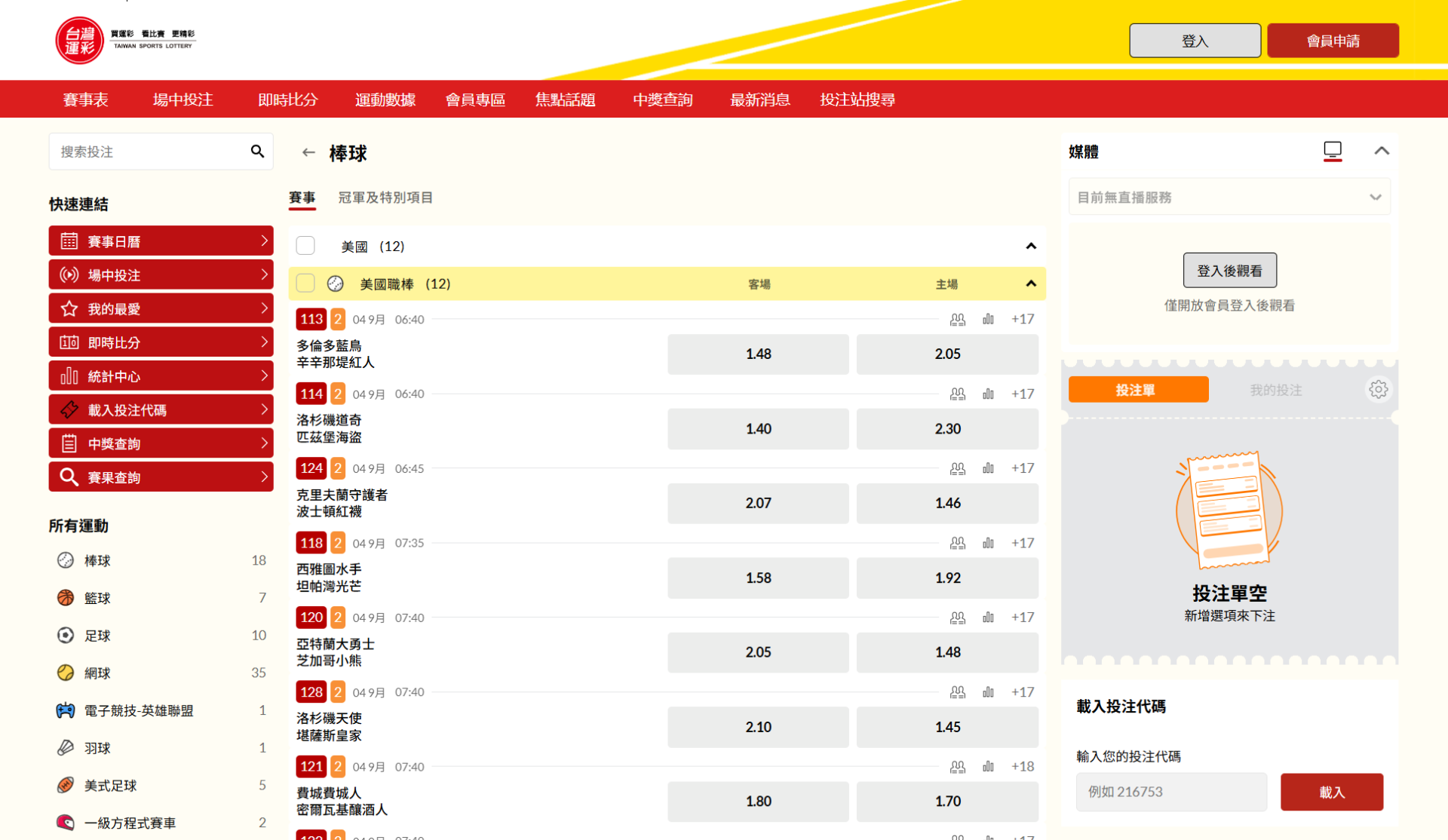Bet on 克里夫蘭守護者 away odds 2.07
Screen dimensions: 1448x840
[758, 504]
